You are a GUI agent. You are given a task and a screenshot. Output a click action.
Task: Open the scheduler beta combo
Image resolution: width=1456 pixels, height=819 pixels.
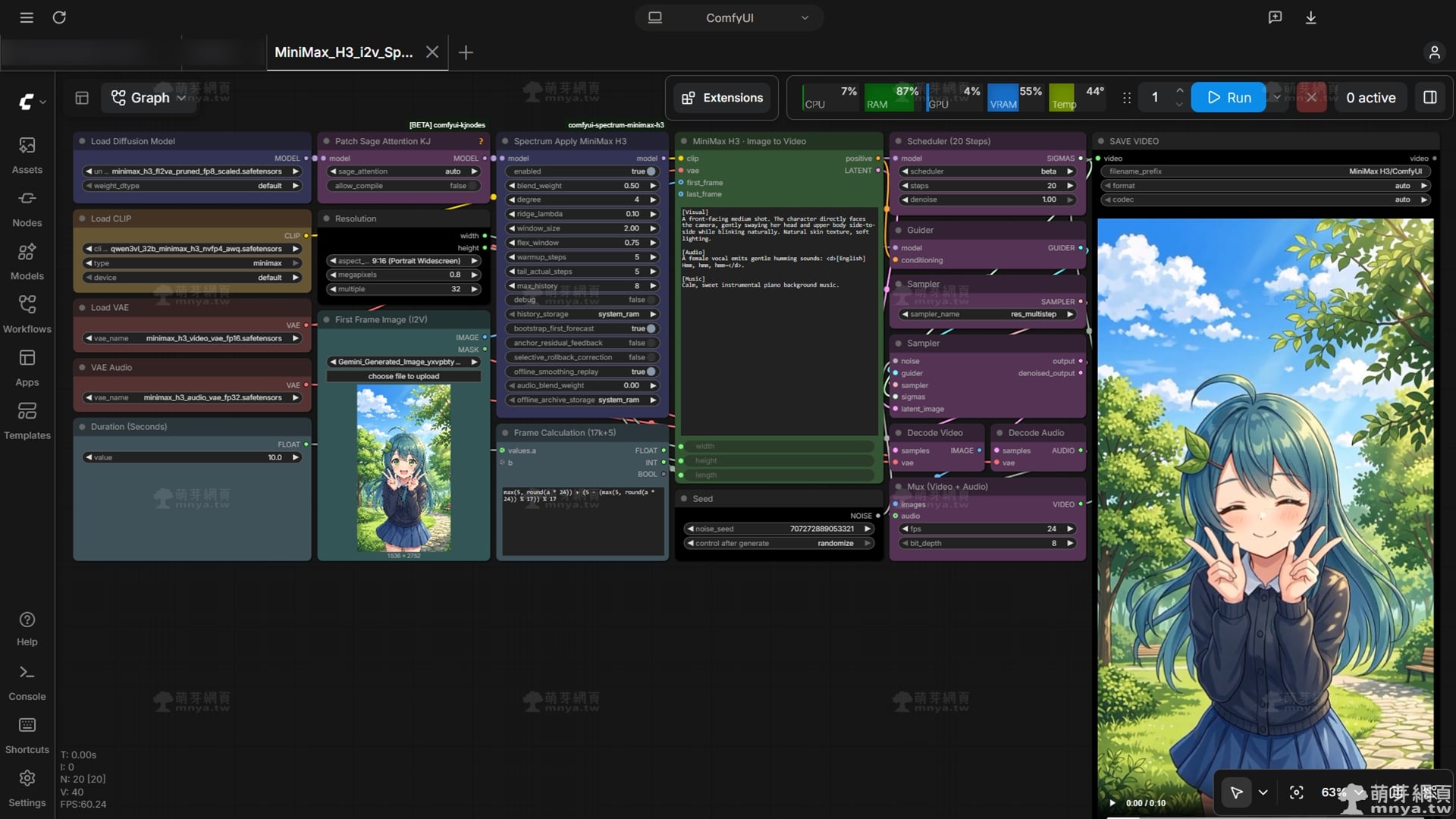(987, 171)
